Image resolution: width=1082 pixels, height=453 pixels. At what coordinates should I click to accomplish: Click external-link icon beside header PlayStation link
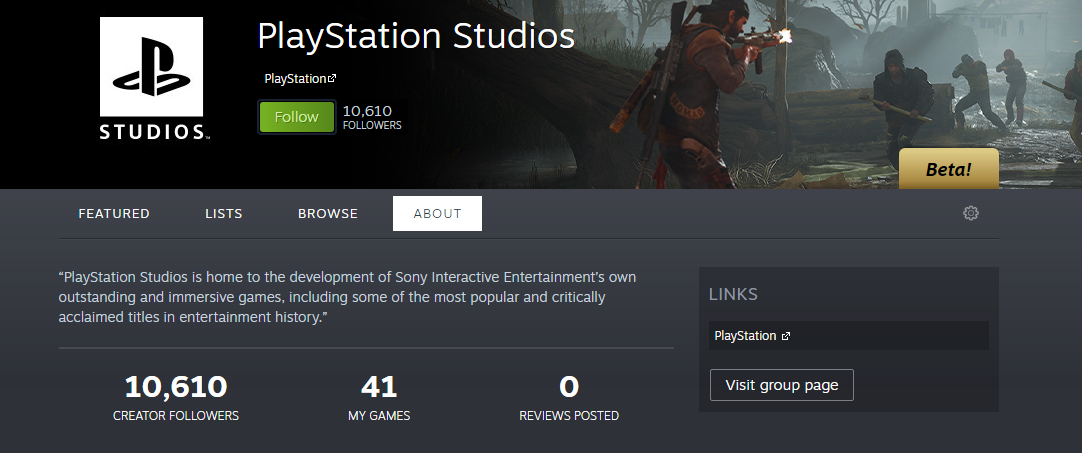click(x=332, y=79)
